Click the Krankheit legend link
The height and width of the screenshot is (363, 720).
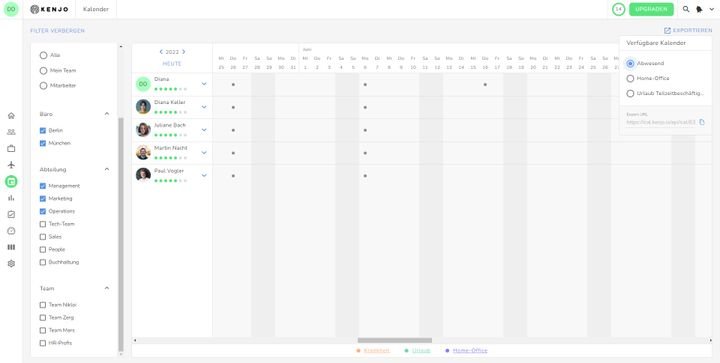377,351
